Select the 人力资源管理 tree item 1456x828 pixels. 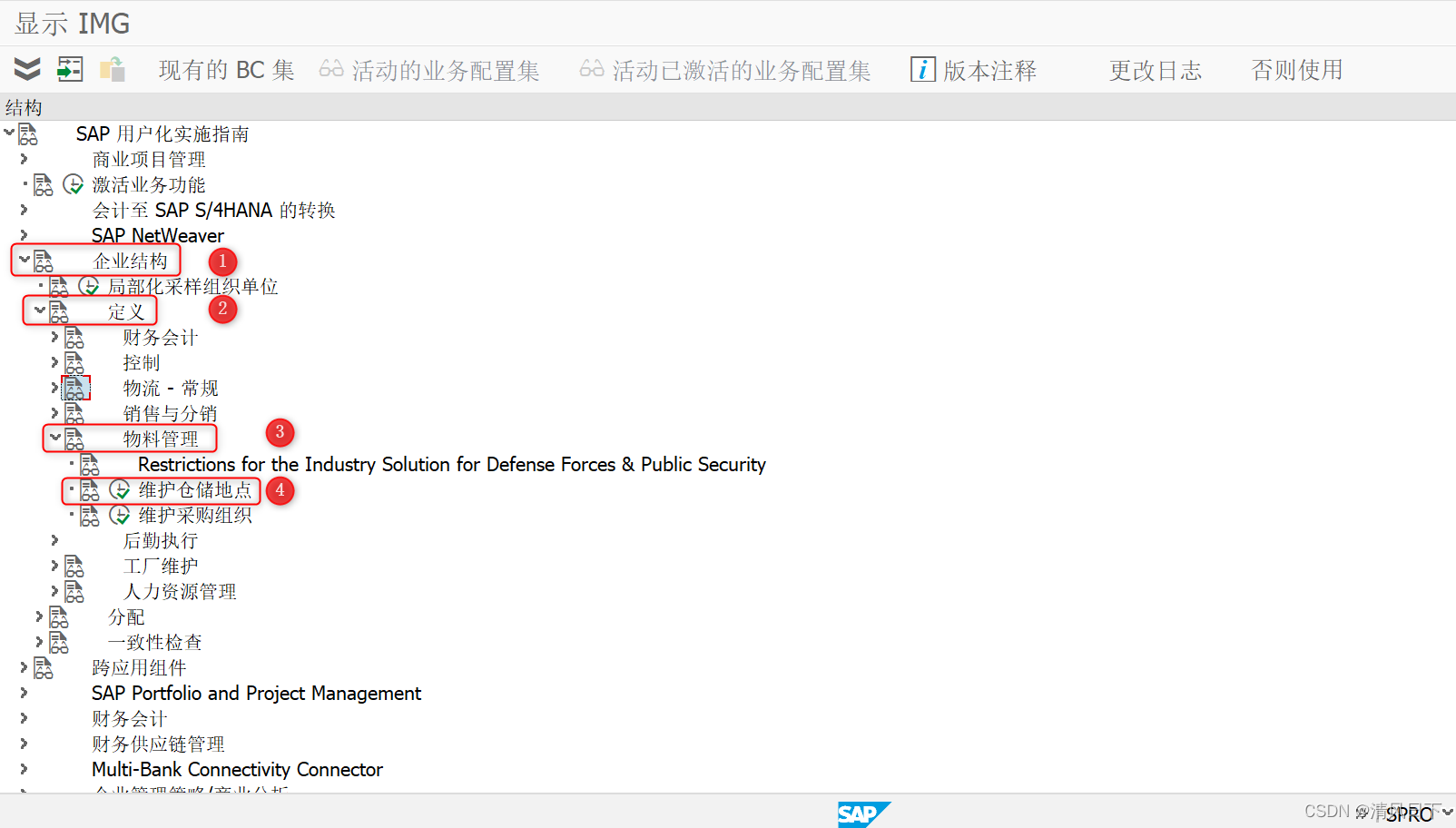180,592
